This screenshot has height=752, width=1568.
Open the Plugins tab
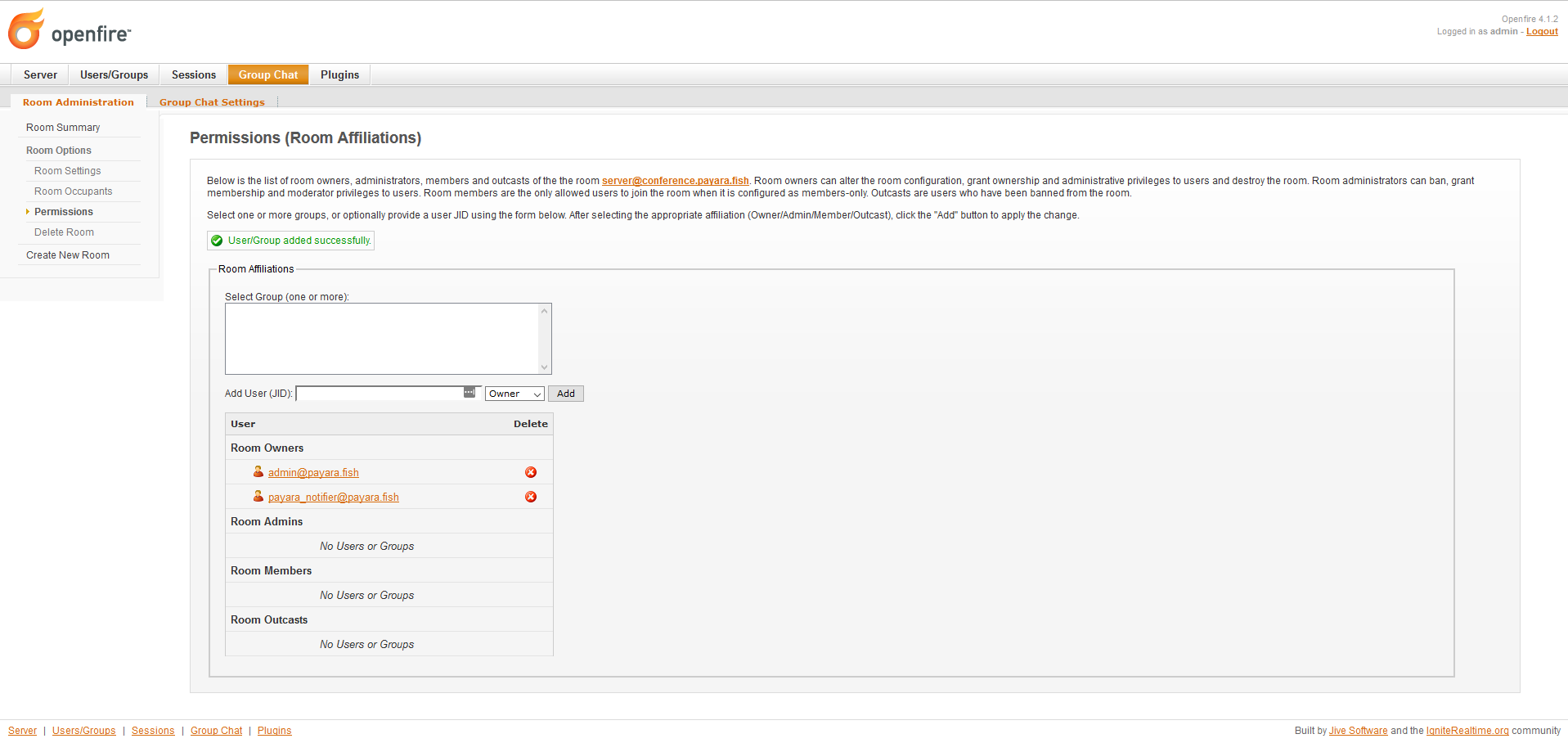[x=339, y=74]
